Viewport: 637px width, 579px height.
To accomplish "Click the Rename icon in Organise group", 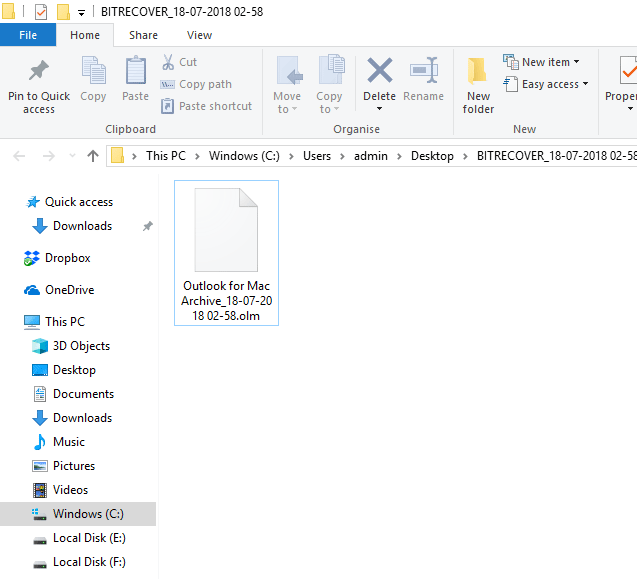I will (x=423, y=72).
